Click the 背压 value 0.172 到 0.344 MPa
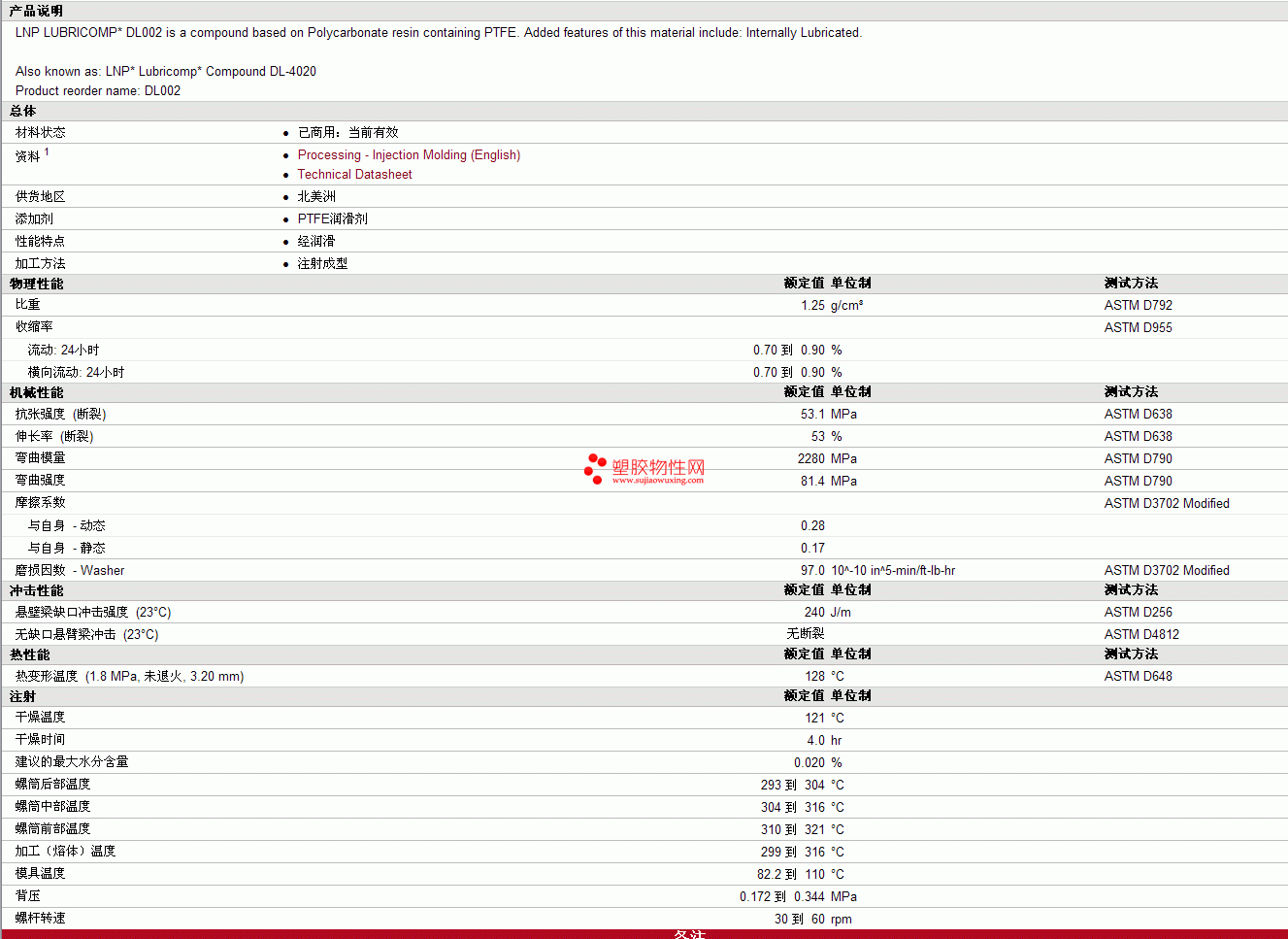 tap(798, 897)
